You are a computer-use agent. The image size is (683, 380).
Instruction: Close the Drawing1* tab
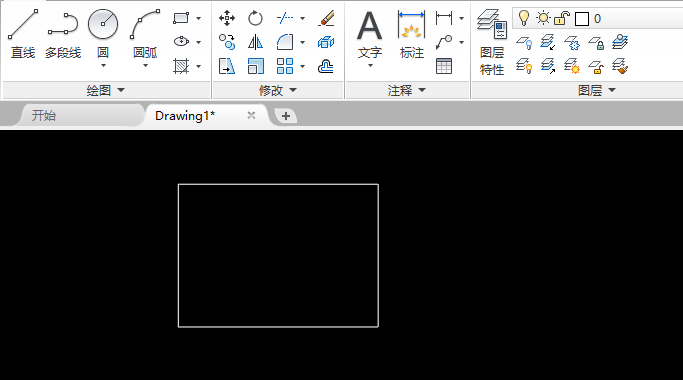[x=251, y=115]
